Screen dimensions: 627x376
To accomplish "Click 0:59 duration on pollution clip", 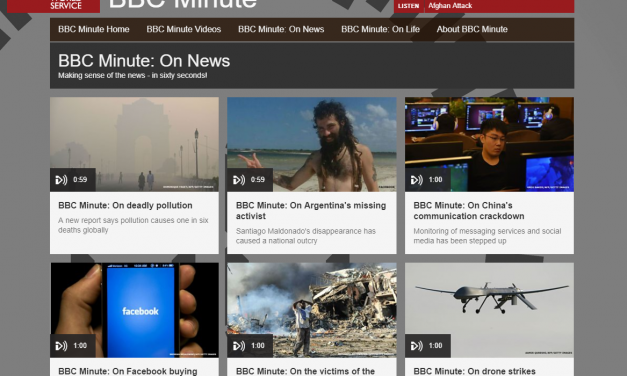I will (x=80, y=180).
